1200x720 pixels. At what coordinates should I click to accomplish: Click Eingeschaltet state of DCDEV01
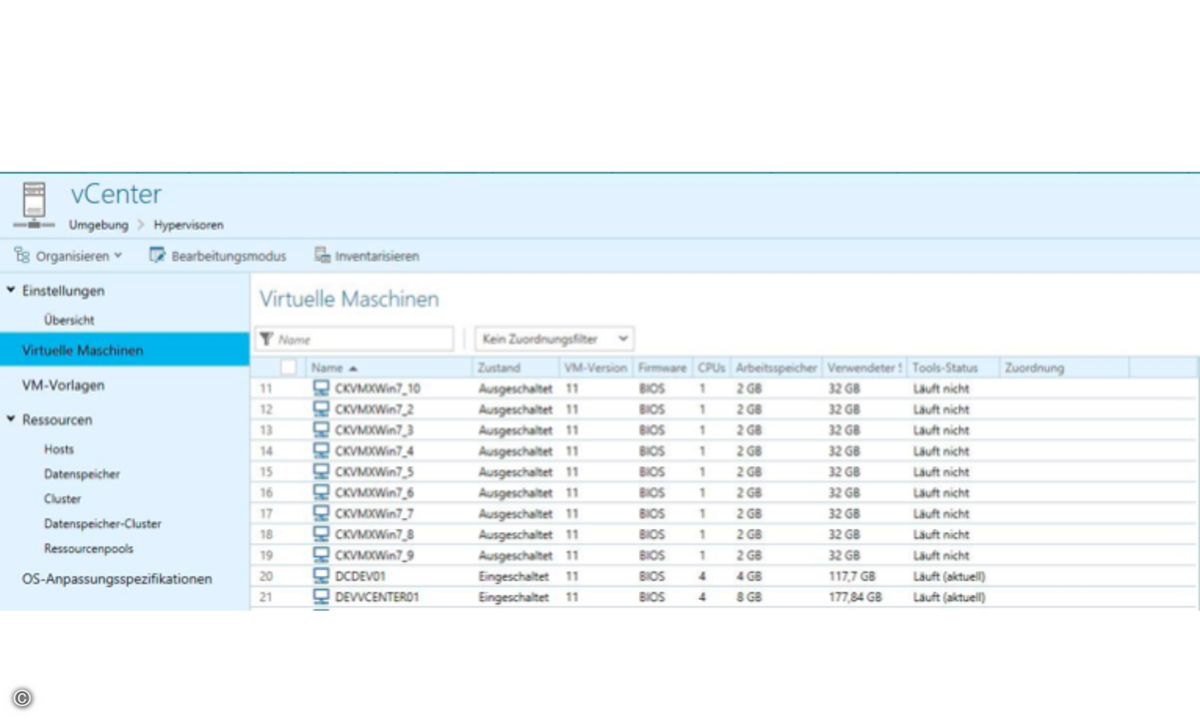pyautogui.click(x=513, y=576)
